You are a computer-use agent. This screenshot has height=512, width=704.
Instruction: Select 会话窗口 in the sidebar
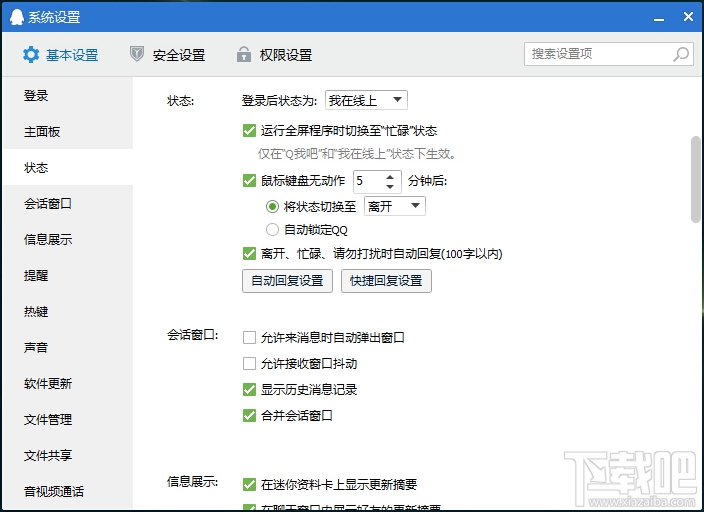pyautogui.click(x=68, y=203)
